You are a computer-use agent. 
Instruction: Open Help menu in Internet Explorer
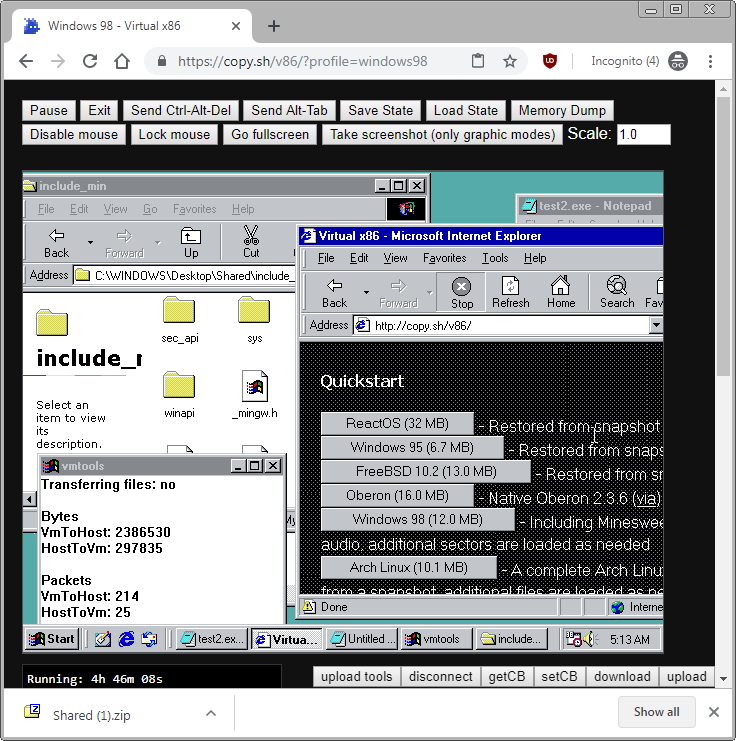535,258
